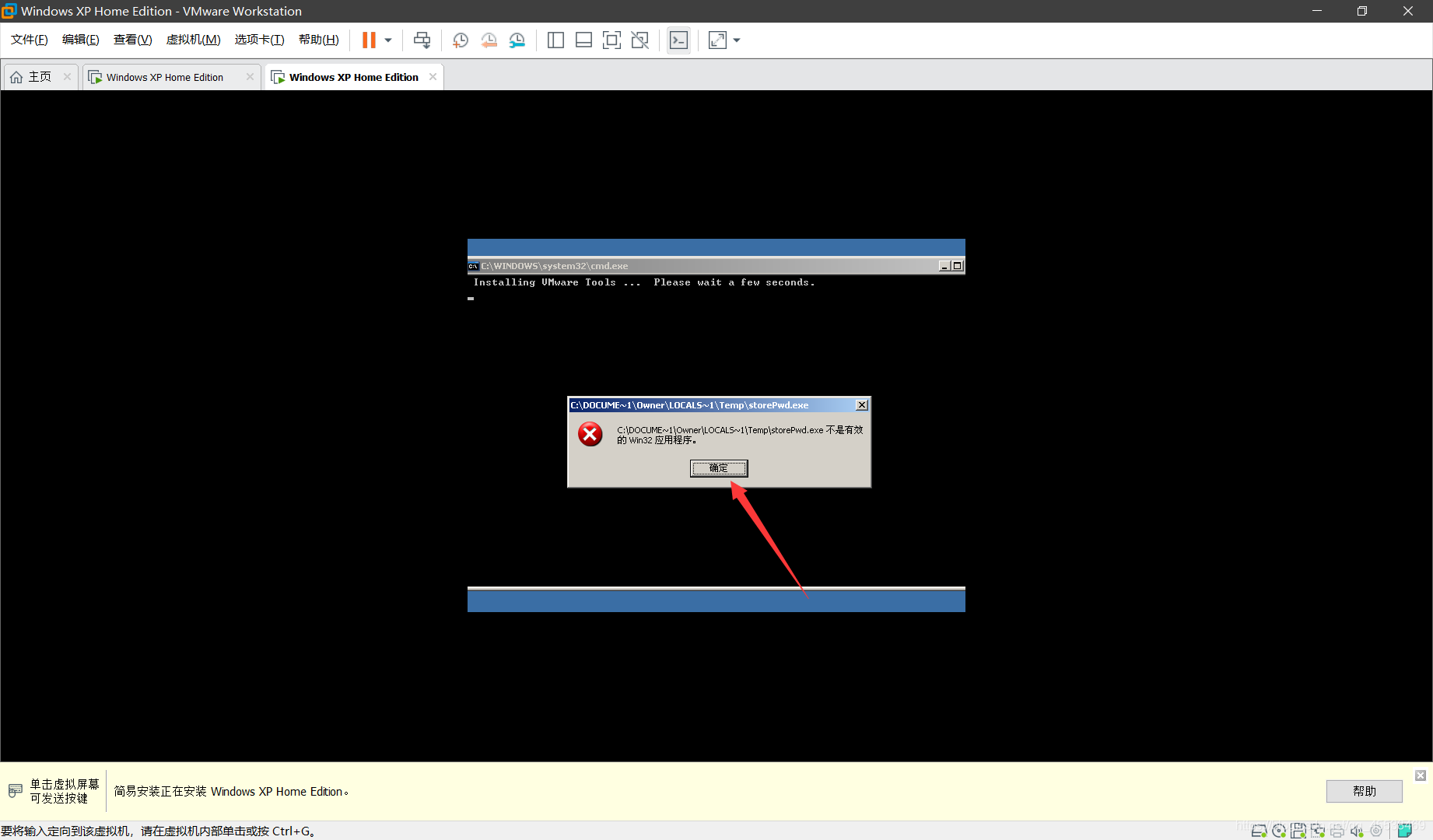Close the first Windows XP Home Edition tab
This screenshot has height=840, width=1433.
coord(250,76)
